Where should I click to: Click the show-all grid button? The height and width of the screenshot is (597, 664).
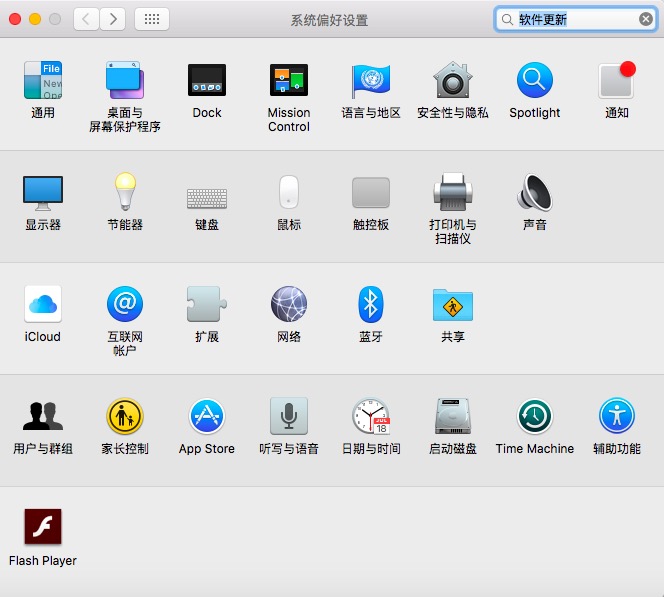[x=152, y=19]
